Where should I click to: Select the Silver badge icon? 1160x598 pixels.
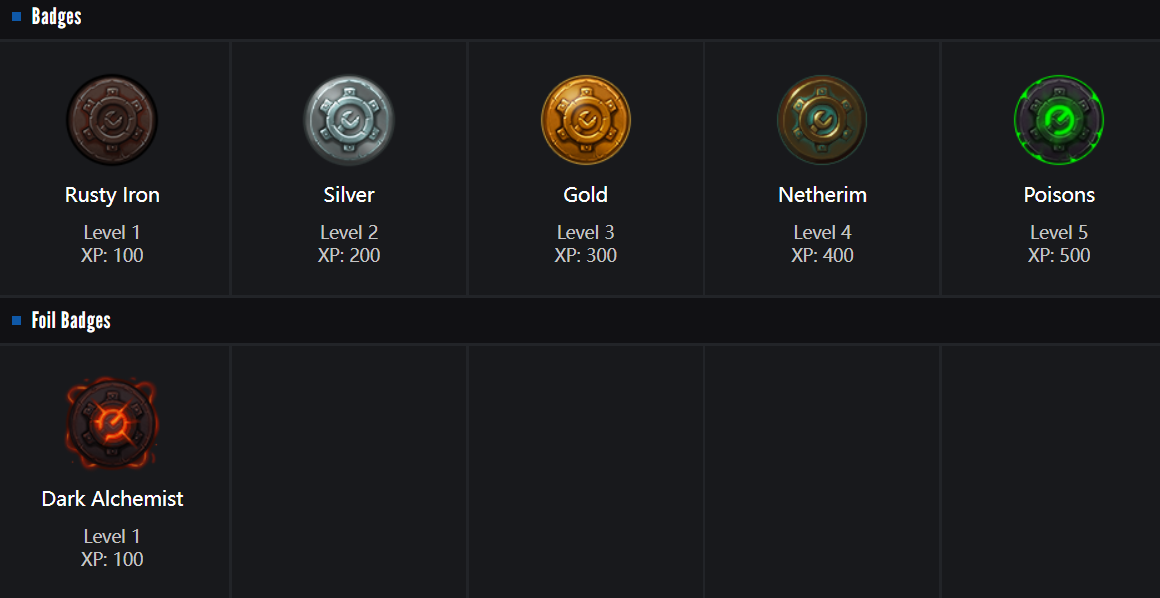point(349,120)
